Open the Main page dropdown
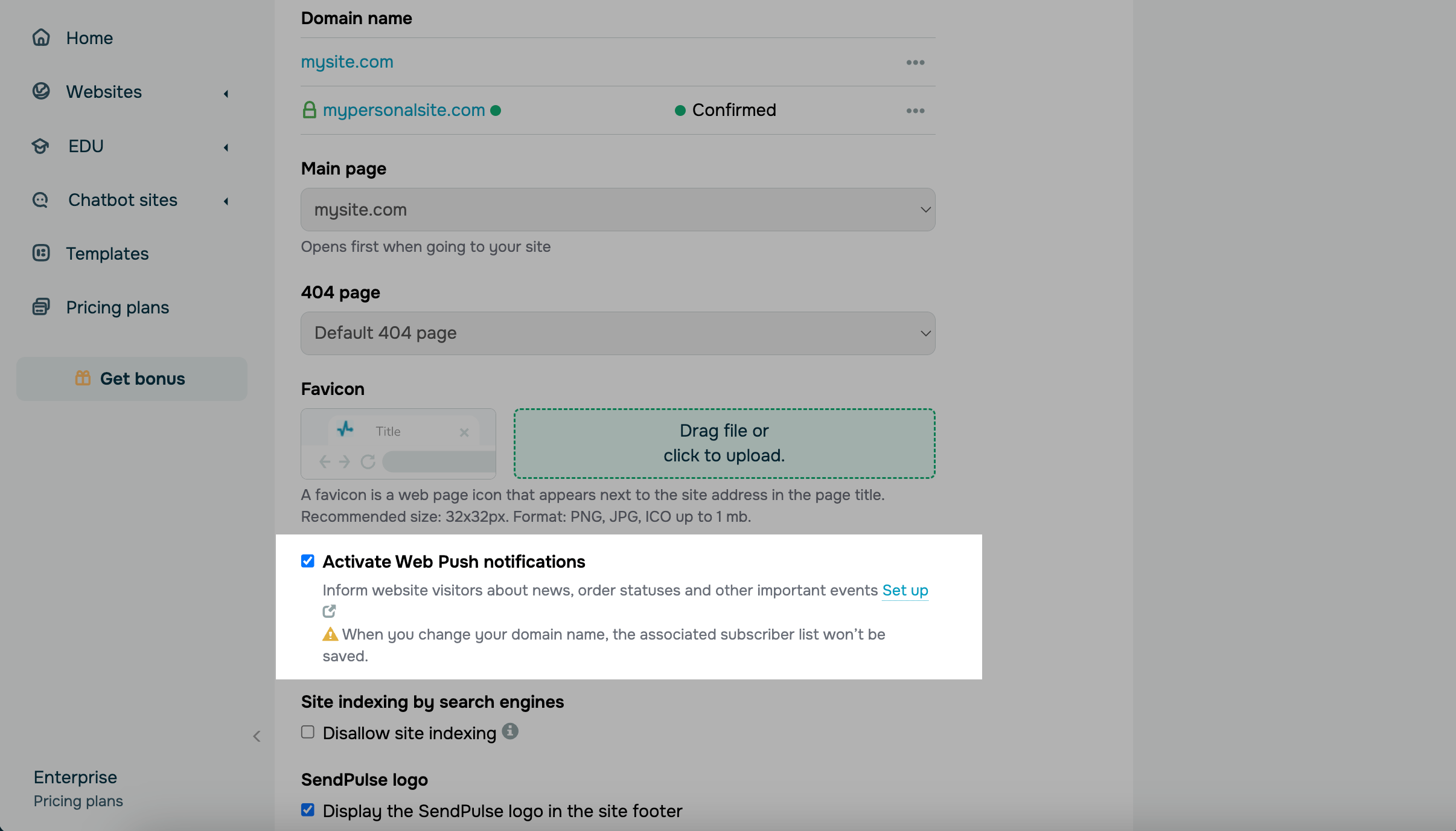This screenshot has width=1456, height=831. click(618, 210)
